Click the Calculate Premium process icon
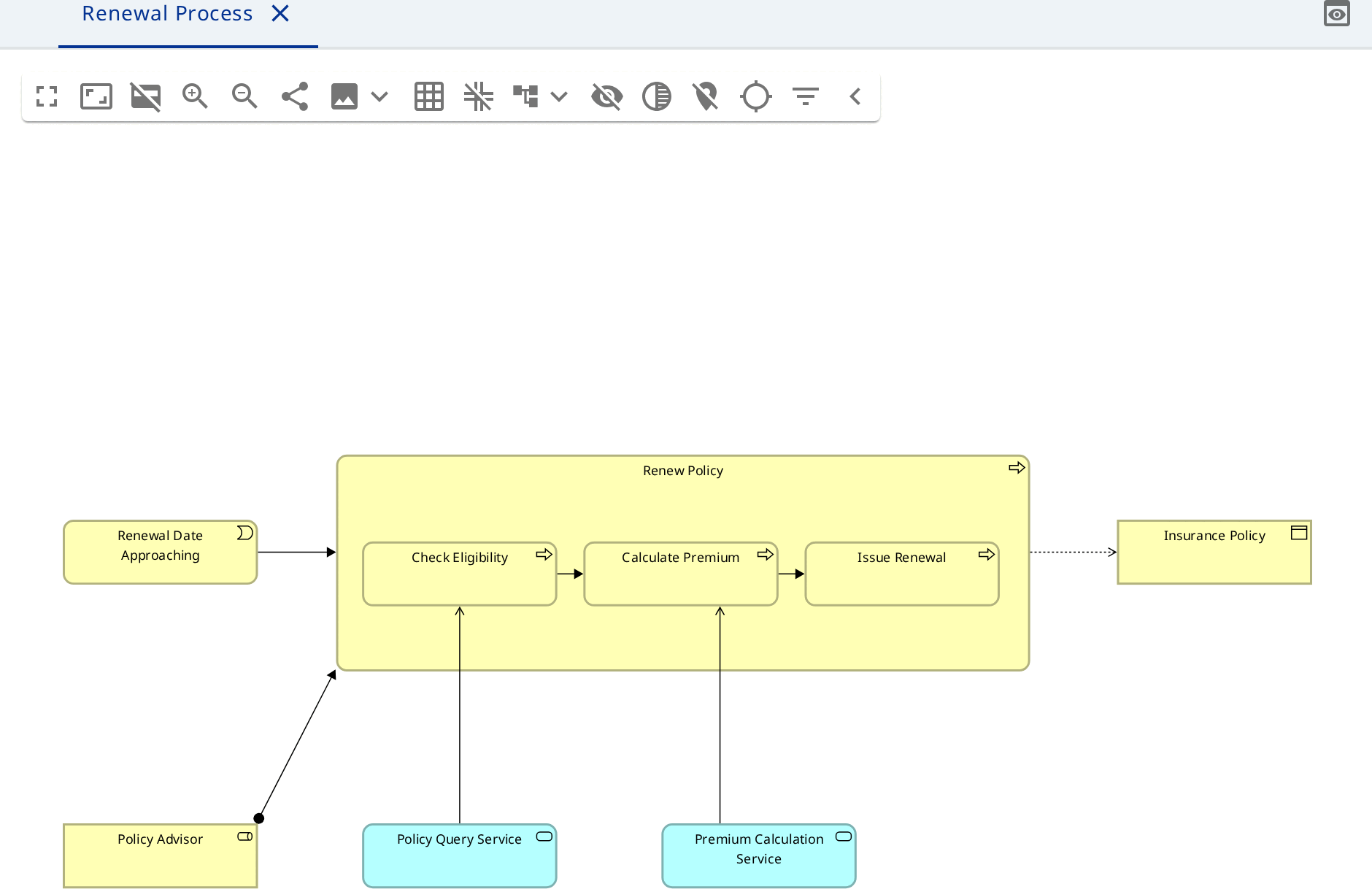1372x889 pixels. click(766, 555)
